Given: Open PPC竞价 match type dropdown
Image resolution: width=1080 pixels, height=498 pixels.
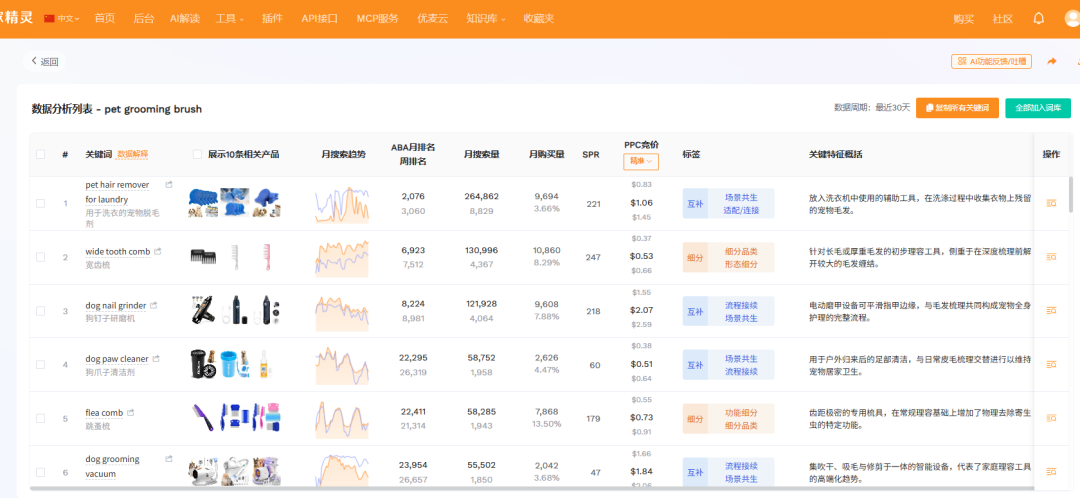Looking at the screenshot, I should pyautogui.click(x=641, y=161).
